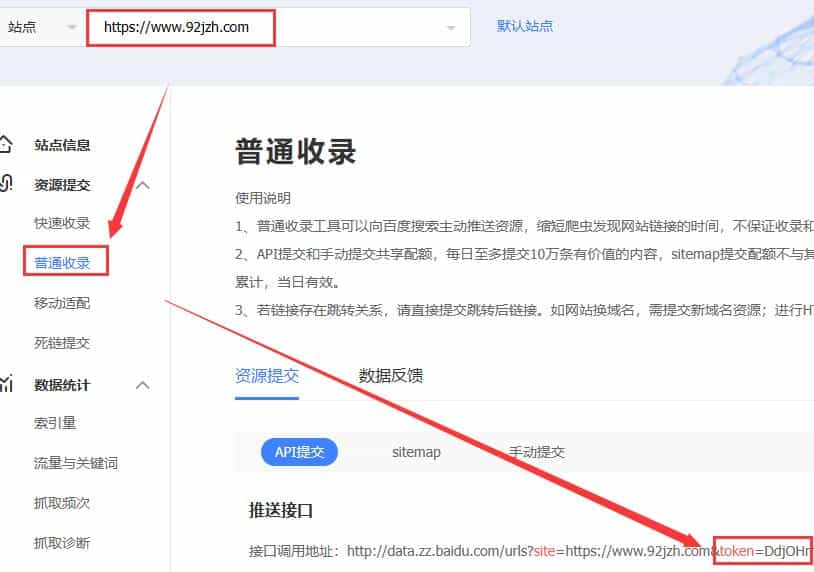Click the 使用说明 label

(x=263, y=198)
